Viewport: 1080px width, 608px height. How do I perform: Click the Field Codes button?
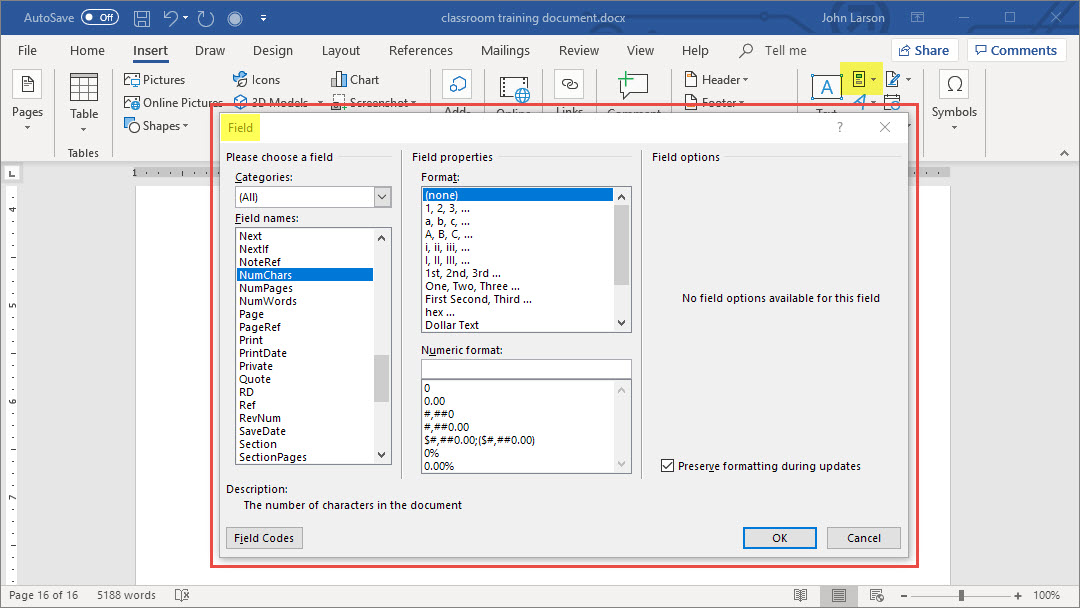click(x=264, y=538)
